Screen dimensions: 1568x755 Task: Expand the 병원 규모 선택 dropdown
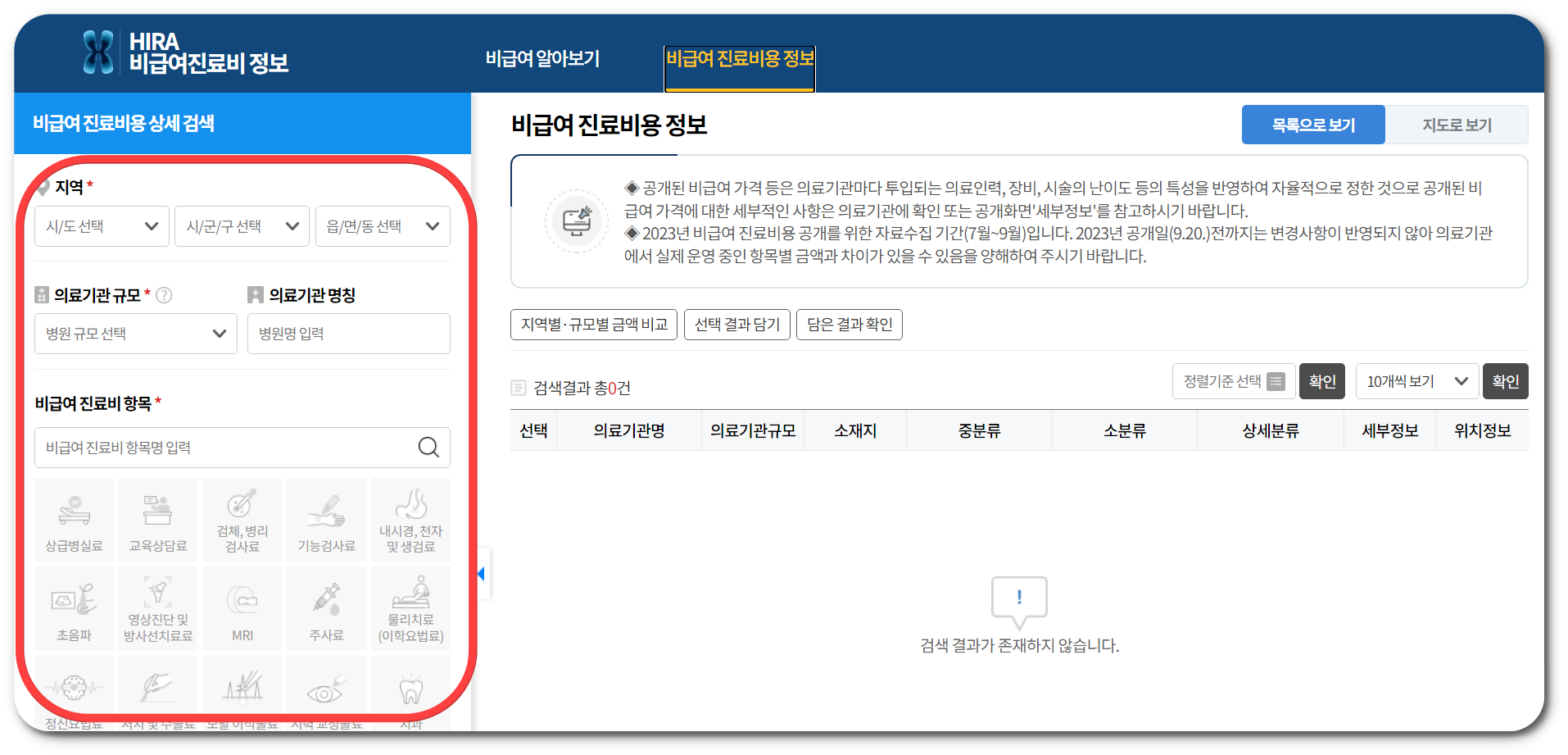click(135, 333)
